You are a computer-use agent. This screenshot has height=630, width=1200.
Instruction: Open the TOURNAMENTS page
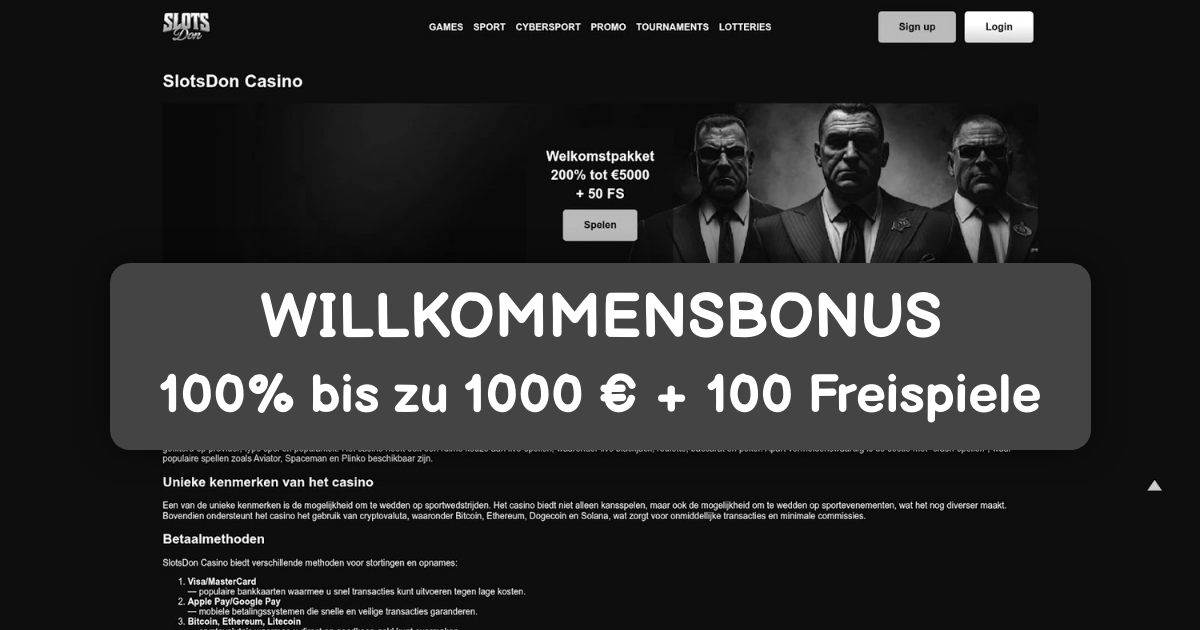coord(672,27)
